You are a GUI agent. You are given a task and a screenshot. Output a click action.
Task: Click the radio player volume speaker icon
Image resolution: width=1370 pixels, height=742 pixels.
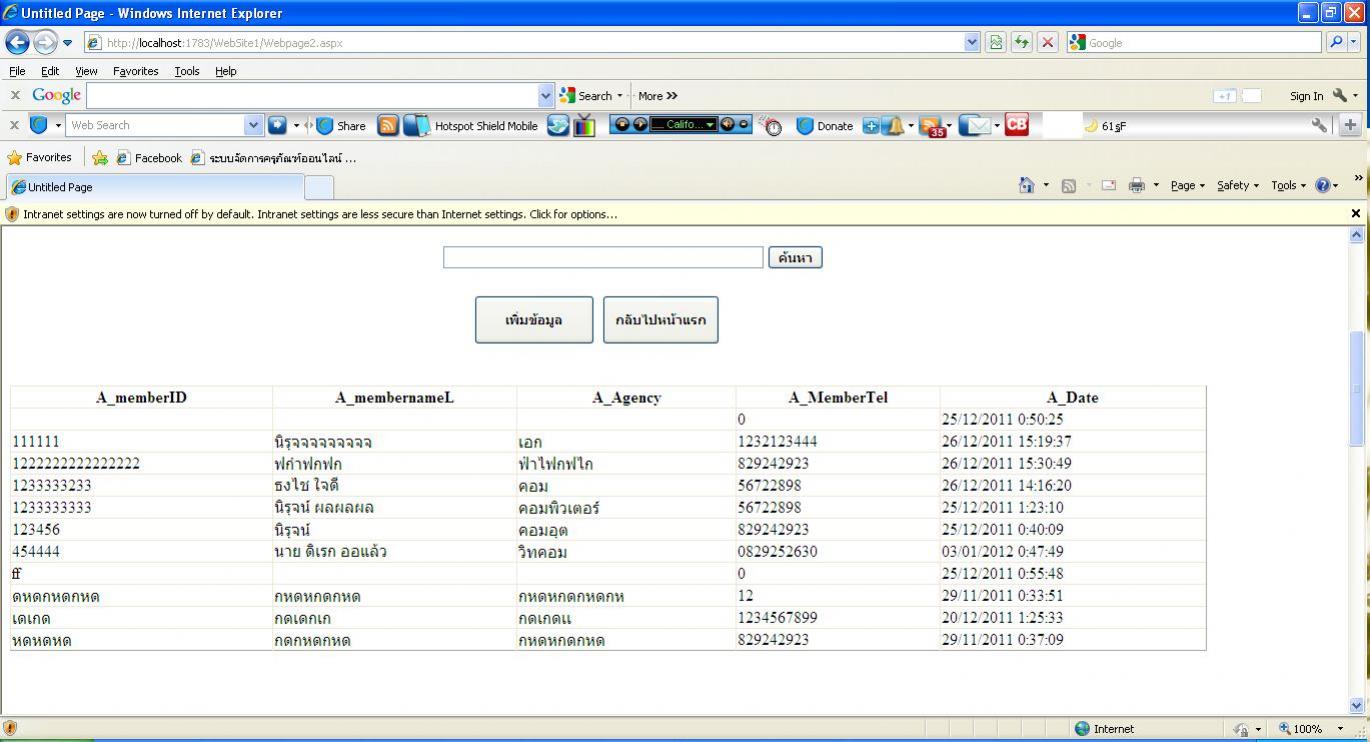(x=727, y=124)
